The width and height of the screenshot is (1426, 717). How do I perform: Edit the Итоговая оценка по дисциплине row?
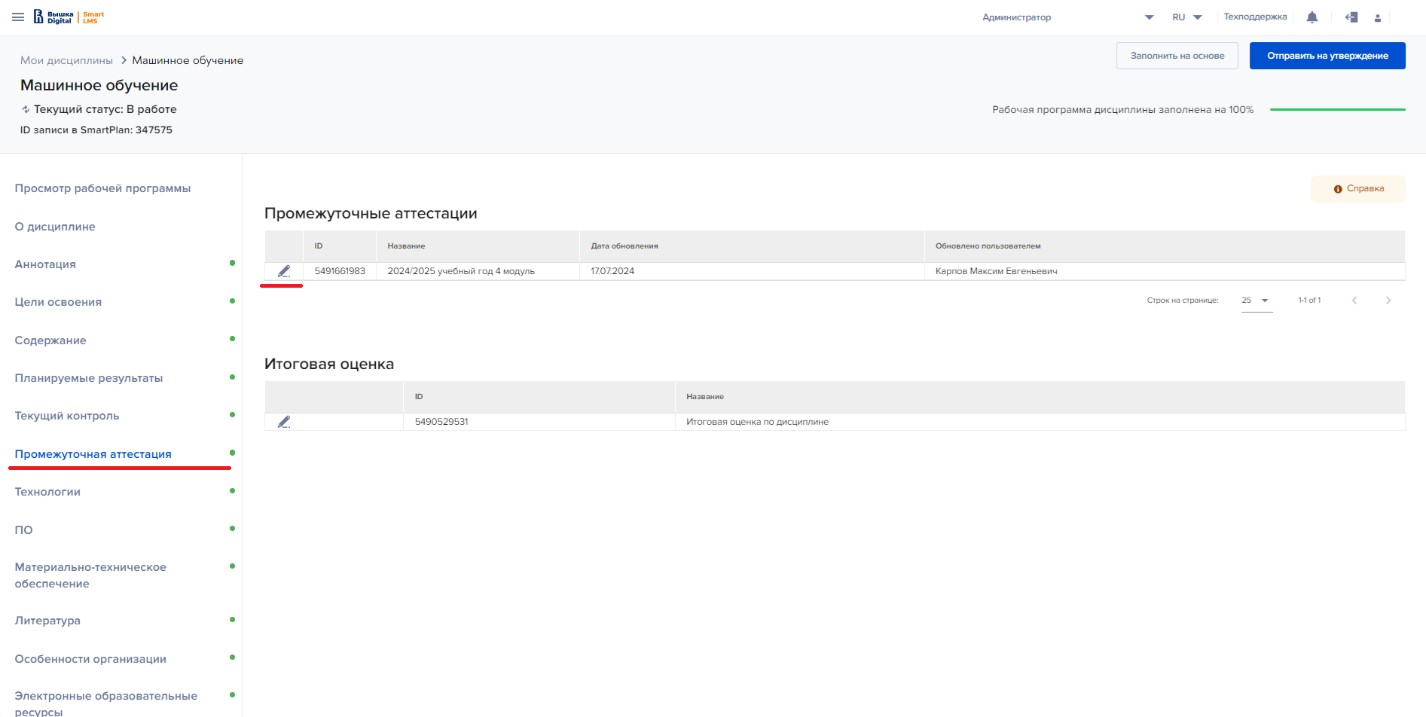[x=284, y=422]
